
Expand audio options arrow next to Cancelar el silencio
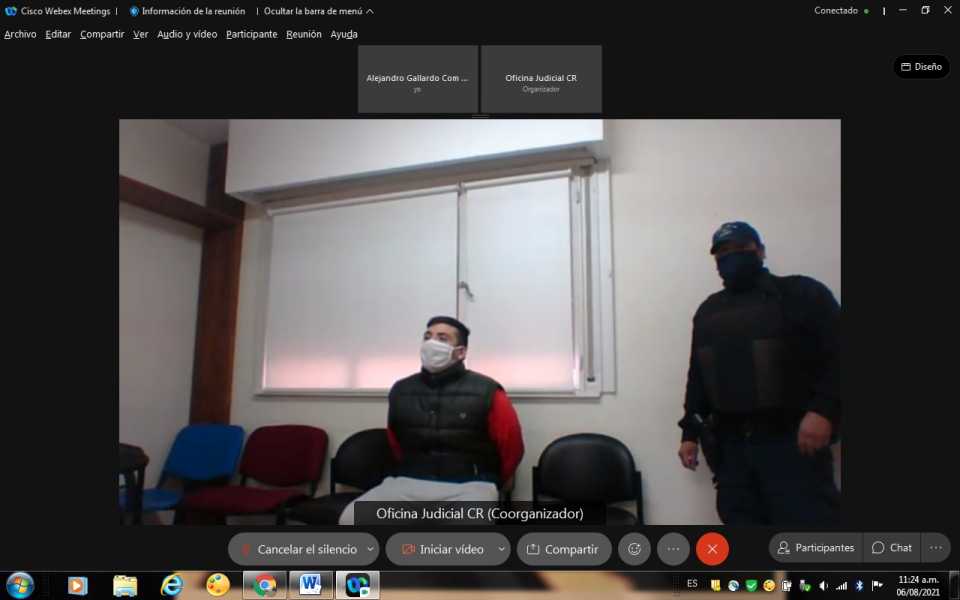coord(370,549)
